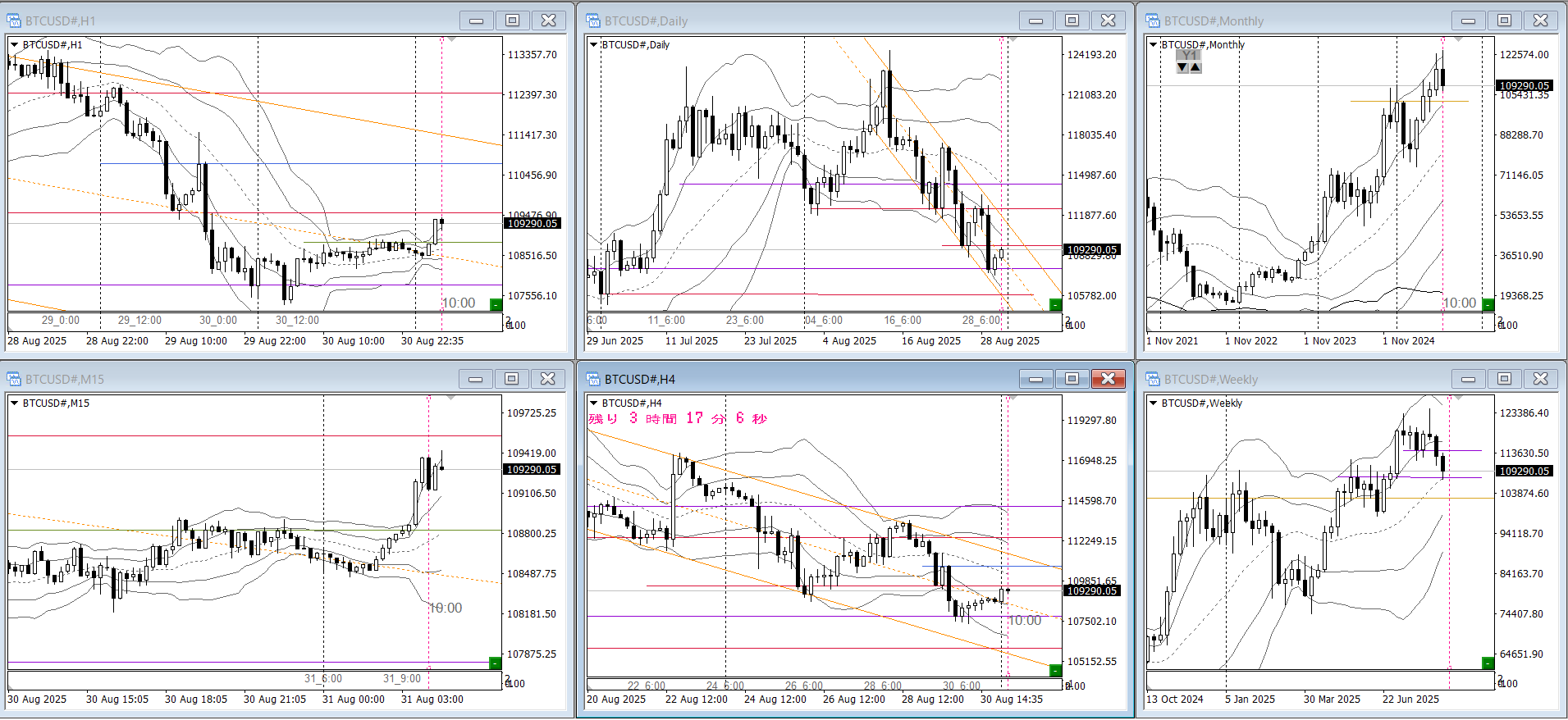Click the gray chart shift triangle atop M15 chart
This screenshot has width=1568, height=720.
coord(451,398)
